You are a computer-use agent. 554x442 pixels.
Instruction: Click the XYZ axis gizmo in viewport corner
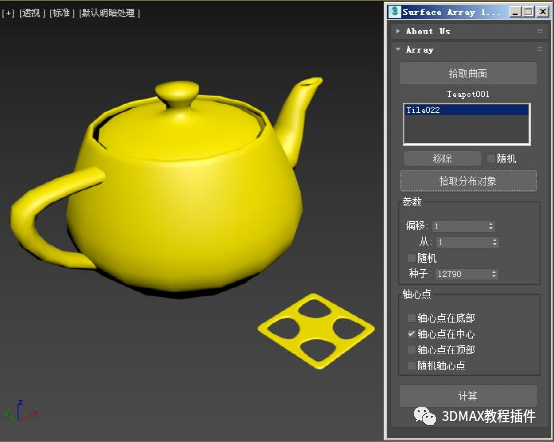[20, 411]
